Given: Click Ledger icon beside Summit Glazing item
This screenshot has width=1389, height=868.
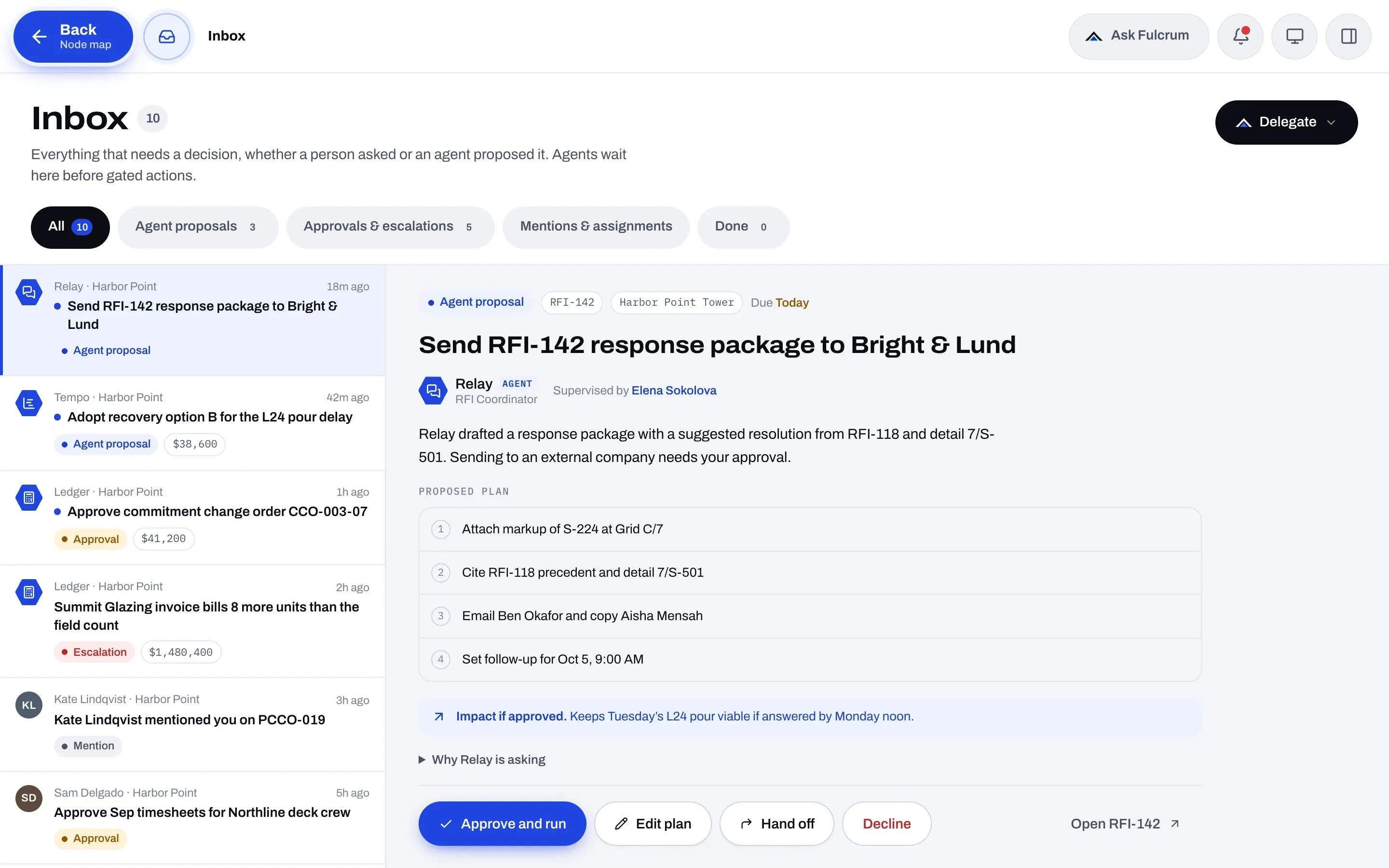Looking at the screenshot, I should coord(29,593).
